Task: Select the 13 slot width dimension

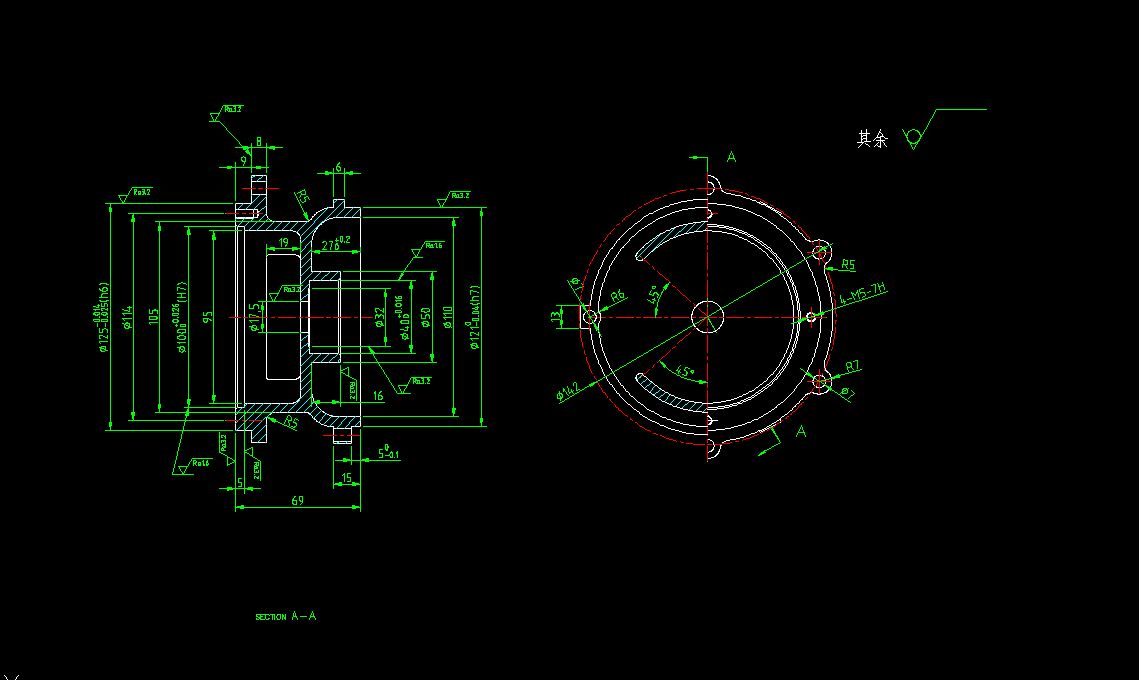Action: (556, 317)
